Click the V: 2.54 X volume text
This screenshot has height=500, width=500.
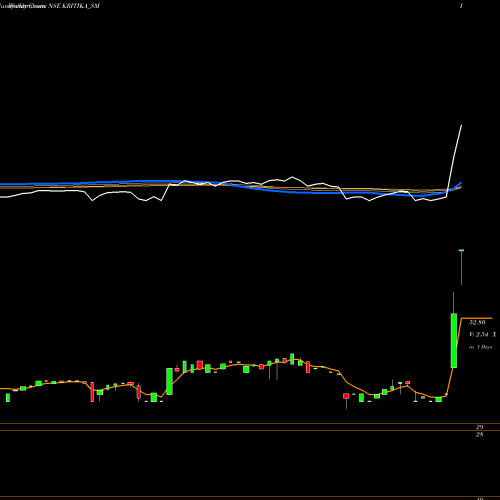point(483,334)
